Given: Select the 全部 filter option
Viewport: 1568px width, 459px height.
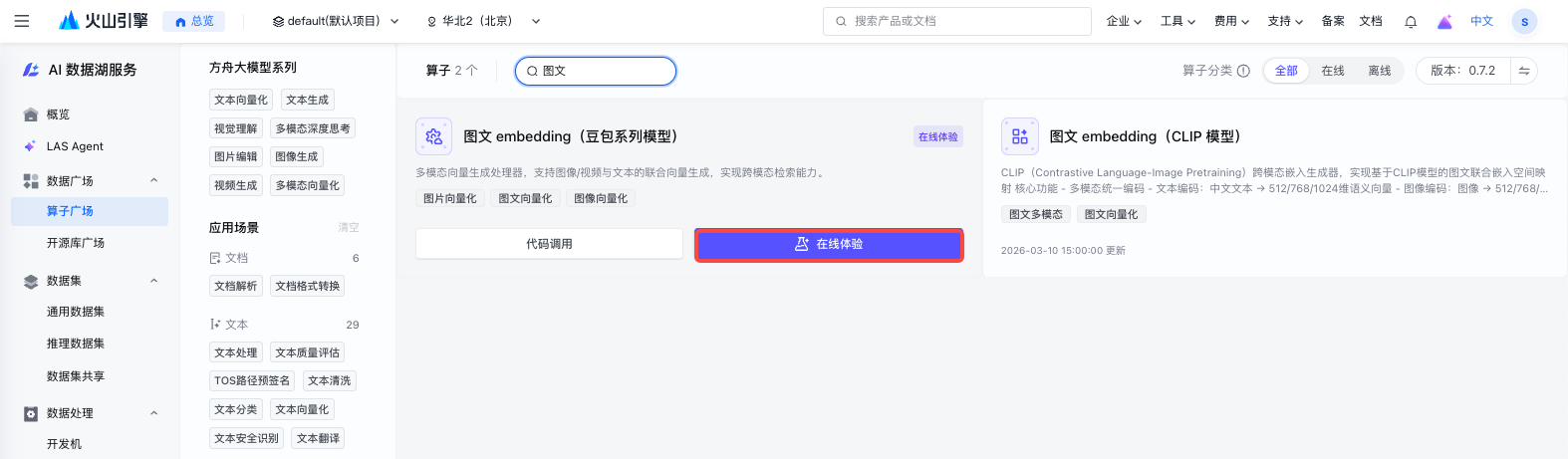Looking at the screenshot, I should (x=1286, y=71).
